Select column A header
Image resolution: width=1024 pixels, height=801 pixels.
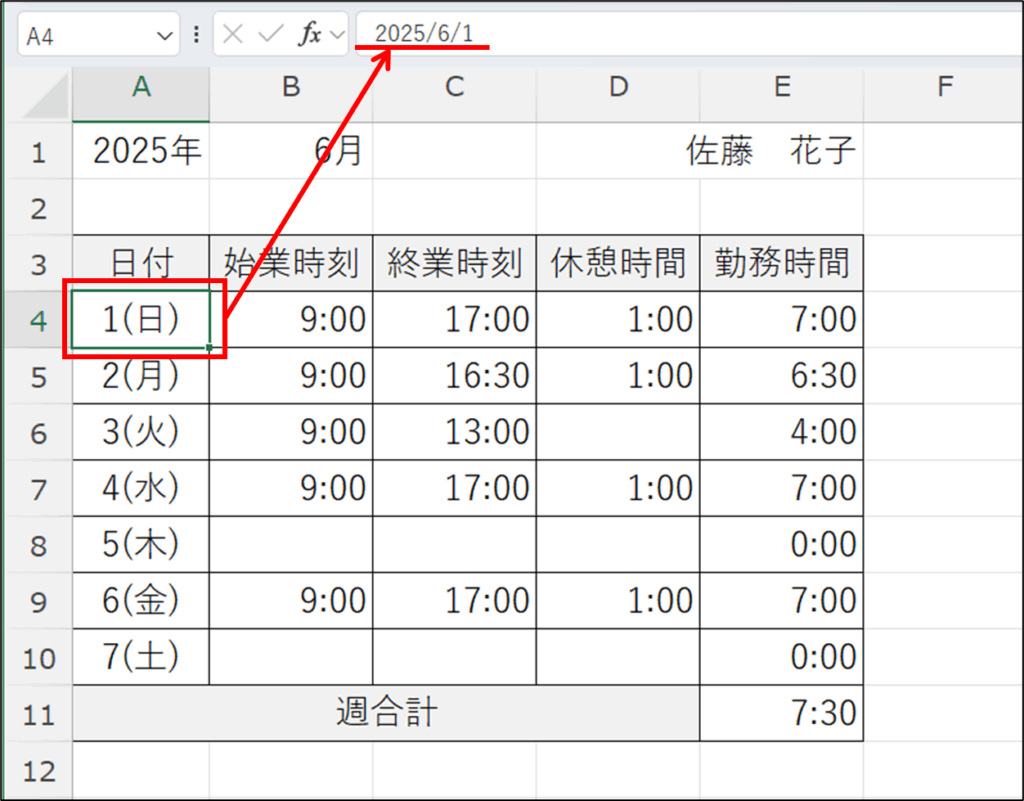click(141, 88)
